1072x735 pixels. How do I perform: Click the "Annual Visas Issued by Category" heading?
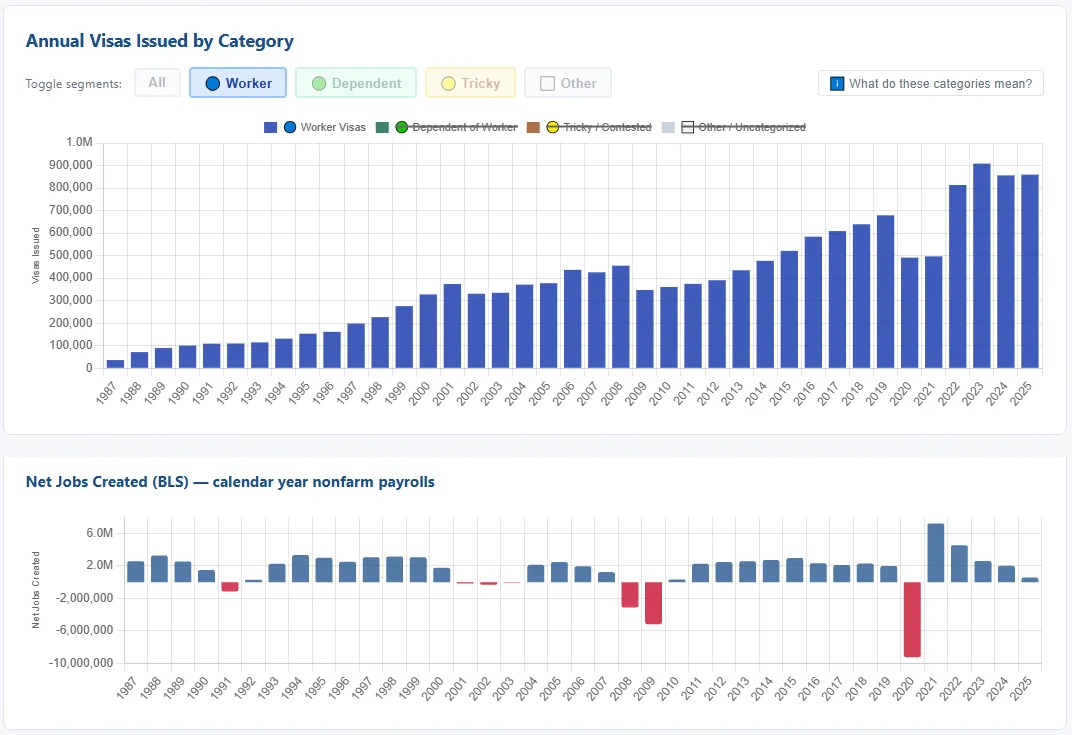pos(160,41)
